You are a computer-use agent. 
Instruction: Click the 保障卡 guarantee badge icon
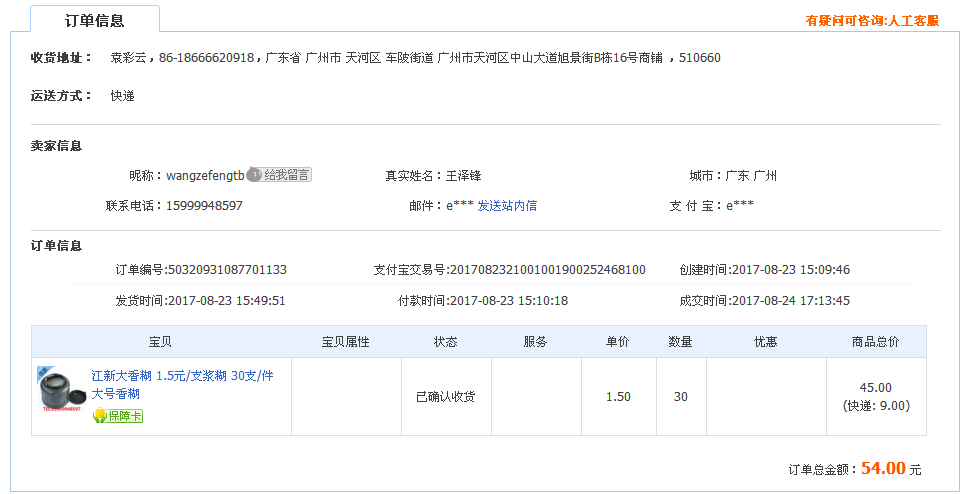[118, 416]
